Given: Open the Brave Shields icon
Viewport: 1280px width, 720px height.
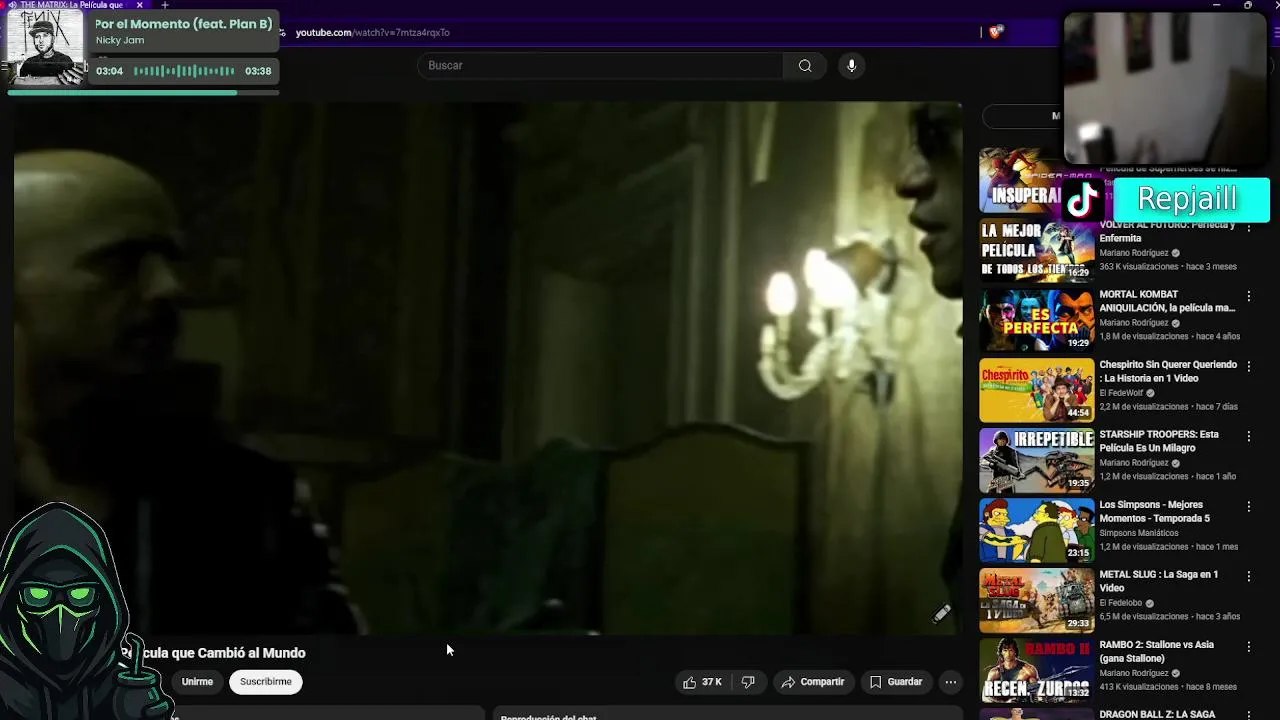Looking at the screenshot, I should (x=995, y=32).
